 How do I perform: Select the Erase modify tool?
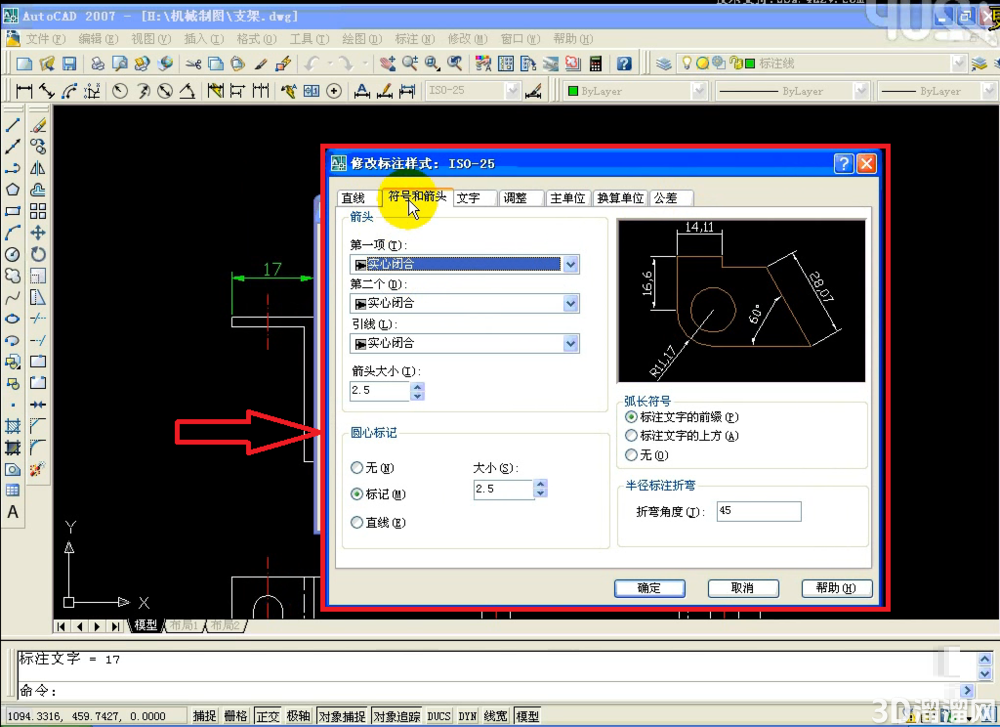click(38, 125)
